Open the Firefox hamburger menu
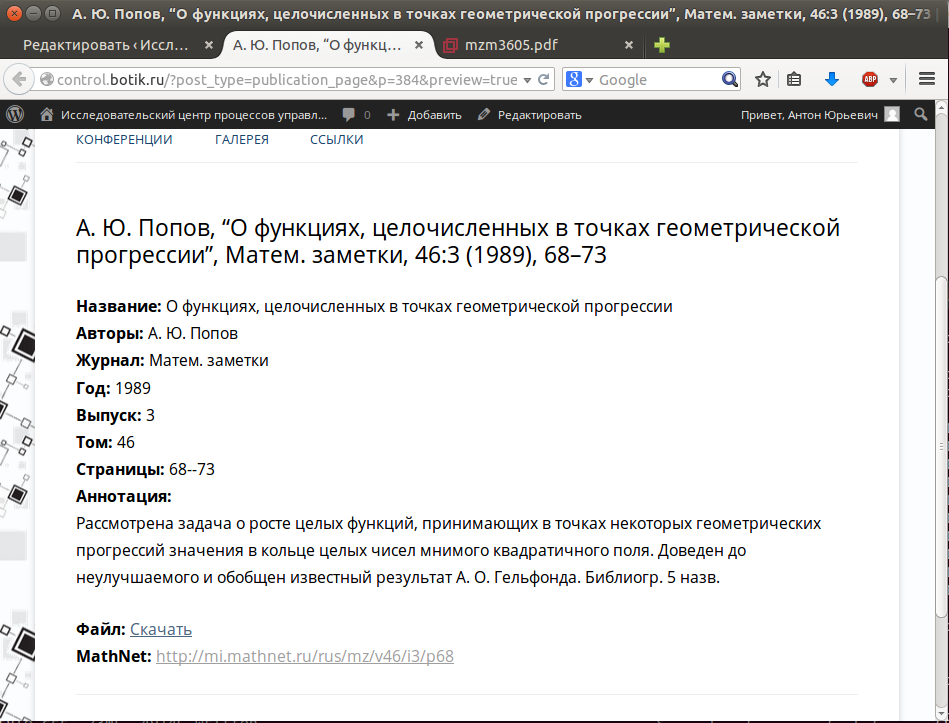The width and height of the screenshot is (949, 723). point(927,79)
